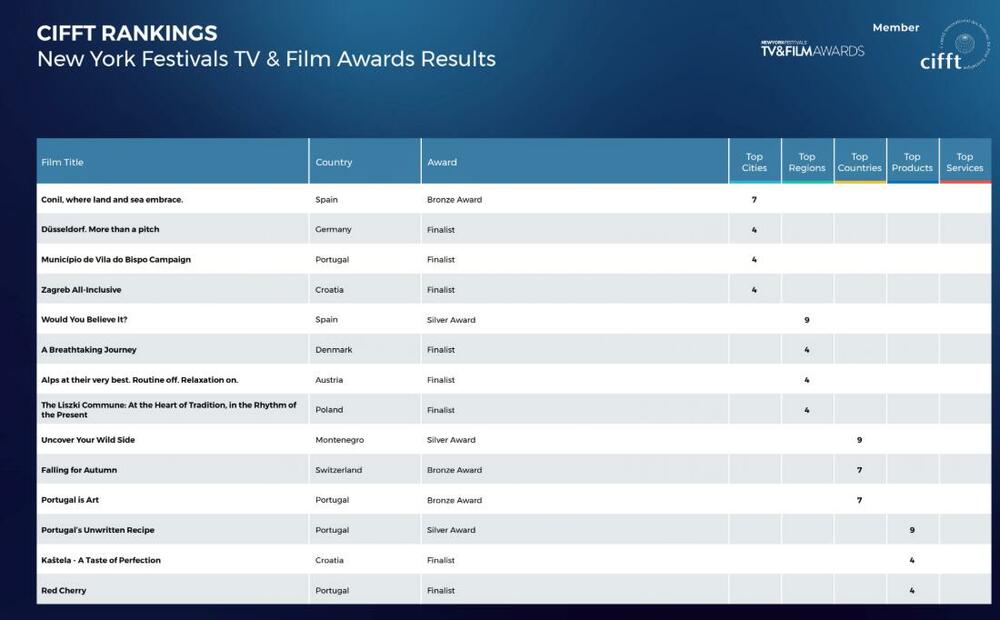Select the Film Title column header
This screenshot has height=620, width=1000.
click(62, 162)
